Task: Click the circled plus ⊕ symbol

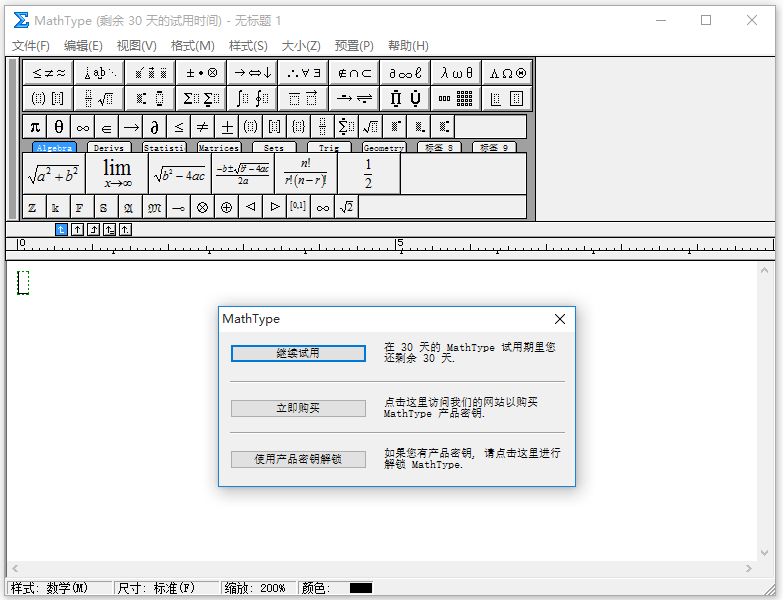Action: click(x=227, y=207)
